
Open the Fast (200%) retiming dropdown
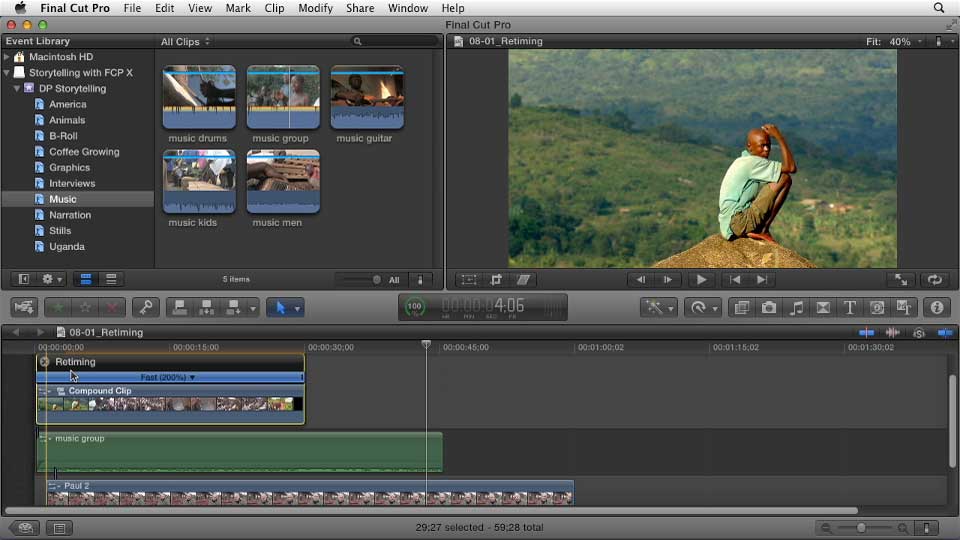point(168,378)
